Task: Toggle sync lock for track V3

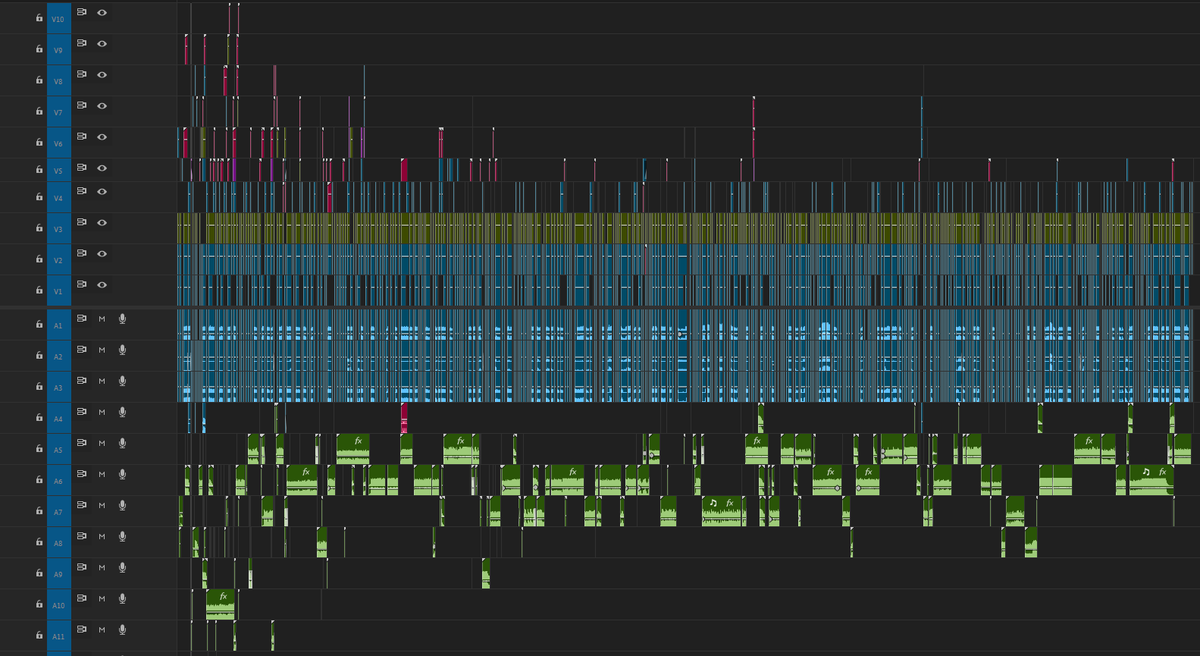Action: click(x=83, y=222)
